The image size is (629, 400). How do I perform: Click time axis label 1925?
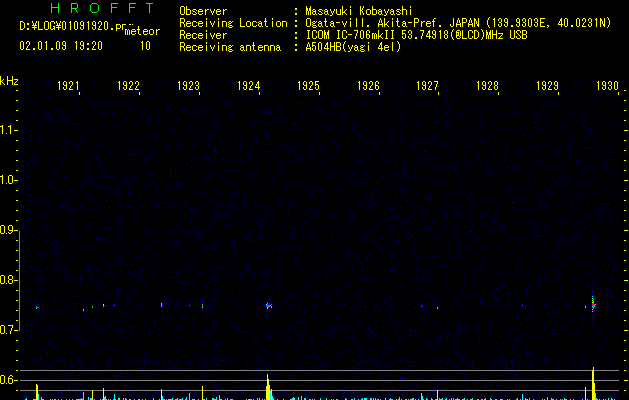coord(308,85)
